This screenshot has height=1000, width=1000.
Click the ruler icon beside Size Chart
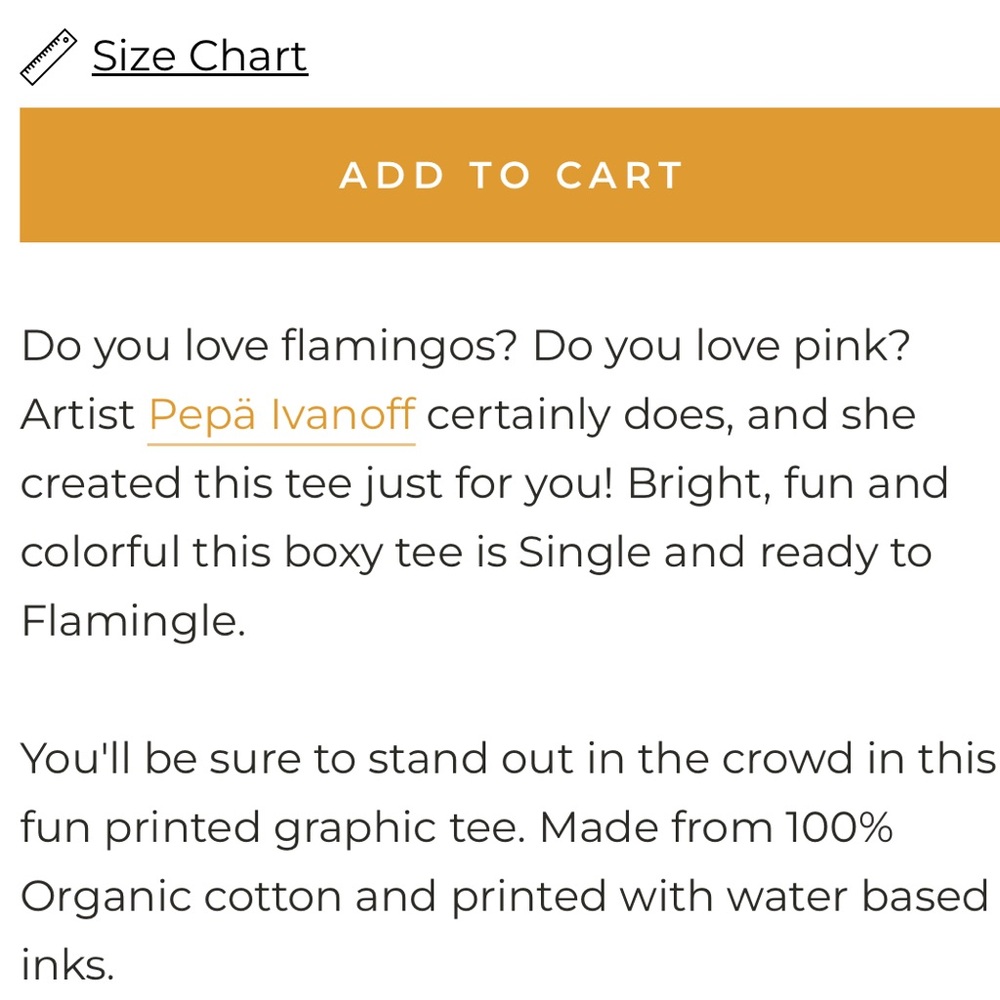click(x=48, y=57)
